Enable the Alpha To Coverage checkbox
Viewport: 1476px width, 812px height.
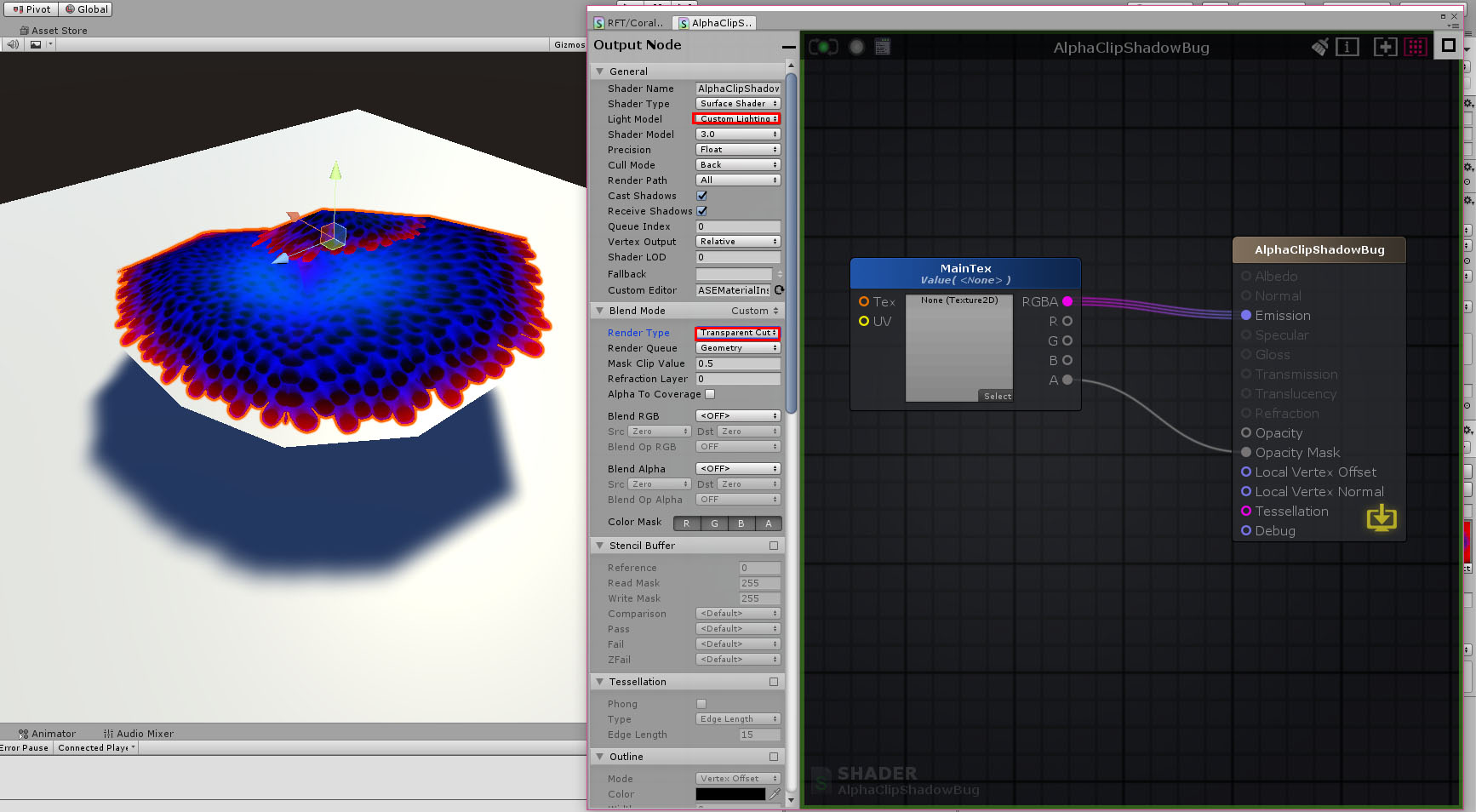(710, 394)
